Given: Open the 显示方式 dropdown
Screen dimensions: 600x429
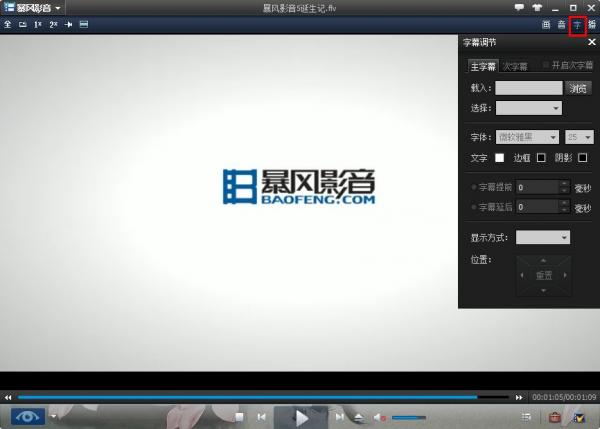Looking at the screenshot, I should 543,237.
